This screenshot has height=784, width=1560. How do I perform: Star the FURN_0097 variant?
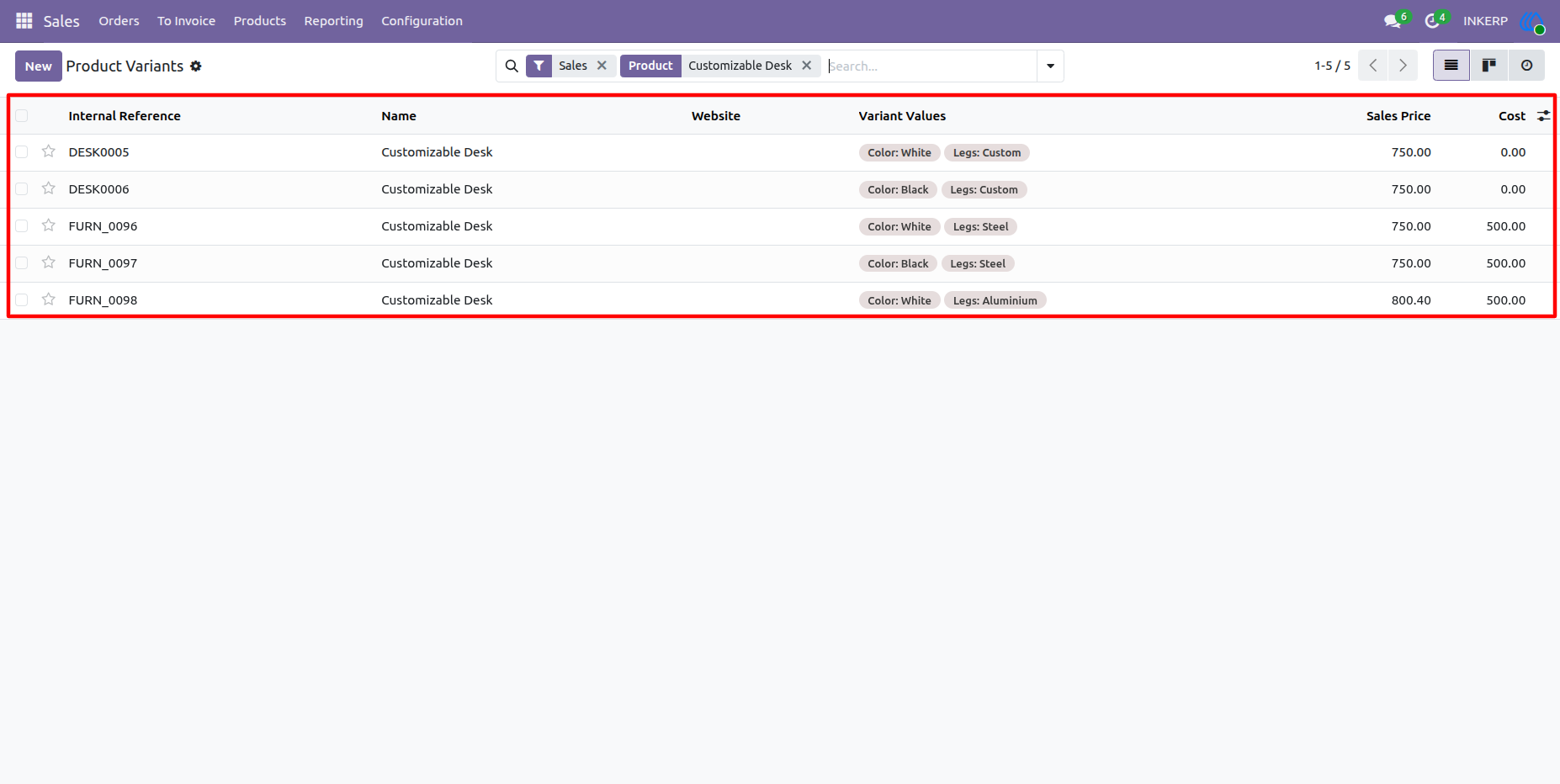click(49, 262)
